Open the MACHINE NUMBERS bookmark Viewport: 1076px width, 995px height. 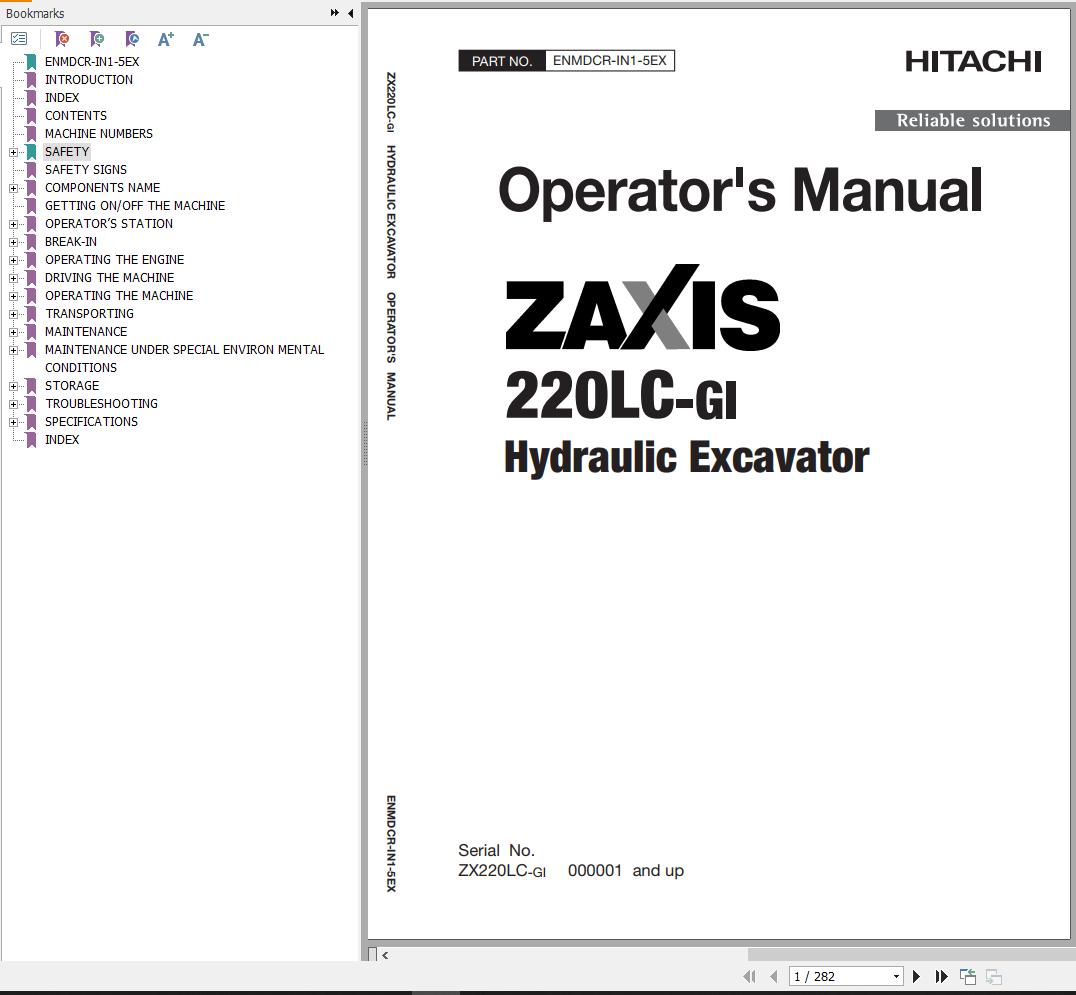click(x=99, y=134)
